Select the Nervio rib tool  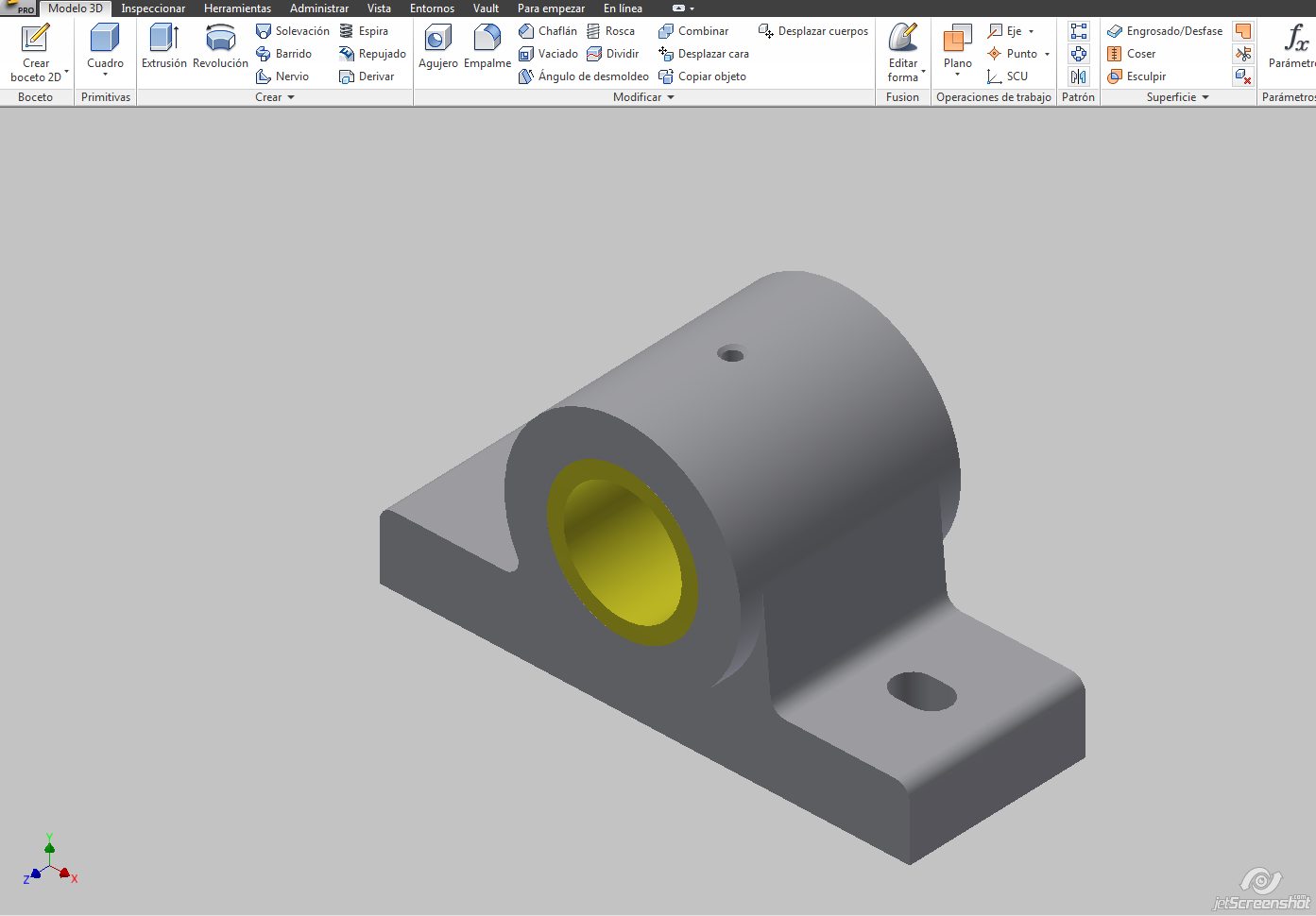click(x=282, y=76)
